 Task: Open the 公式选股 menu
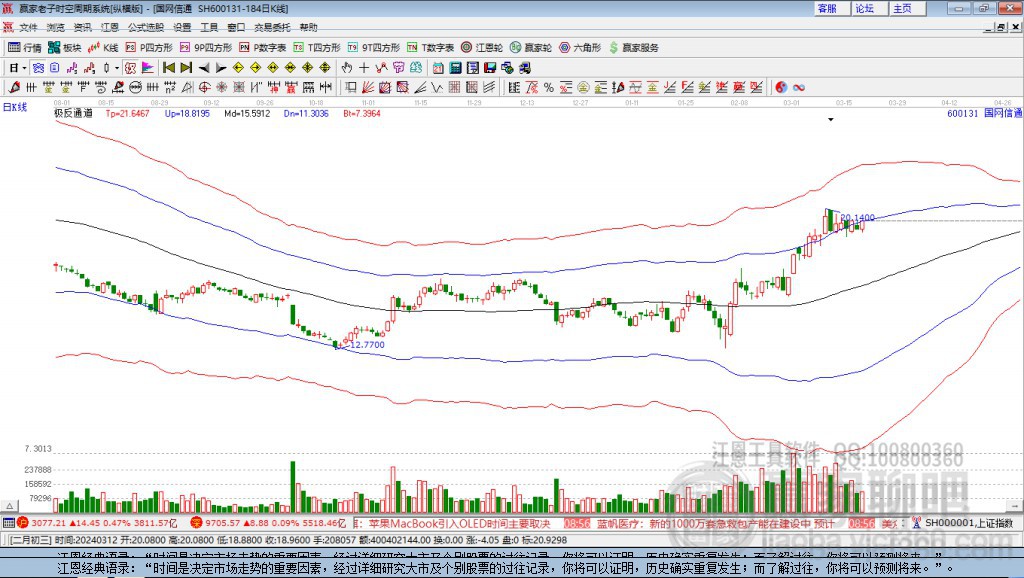click(144, 27)
